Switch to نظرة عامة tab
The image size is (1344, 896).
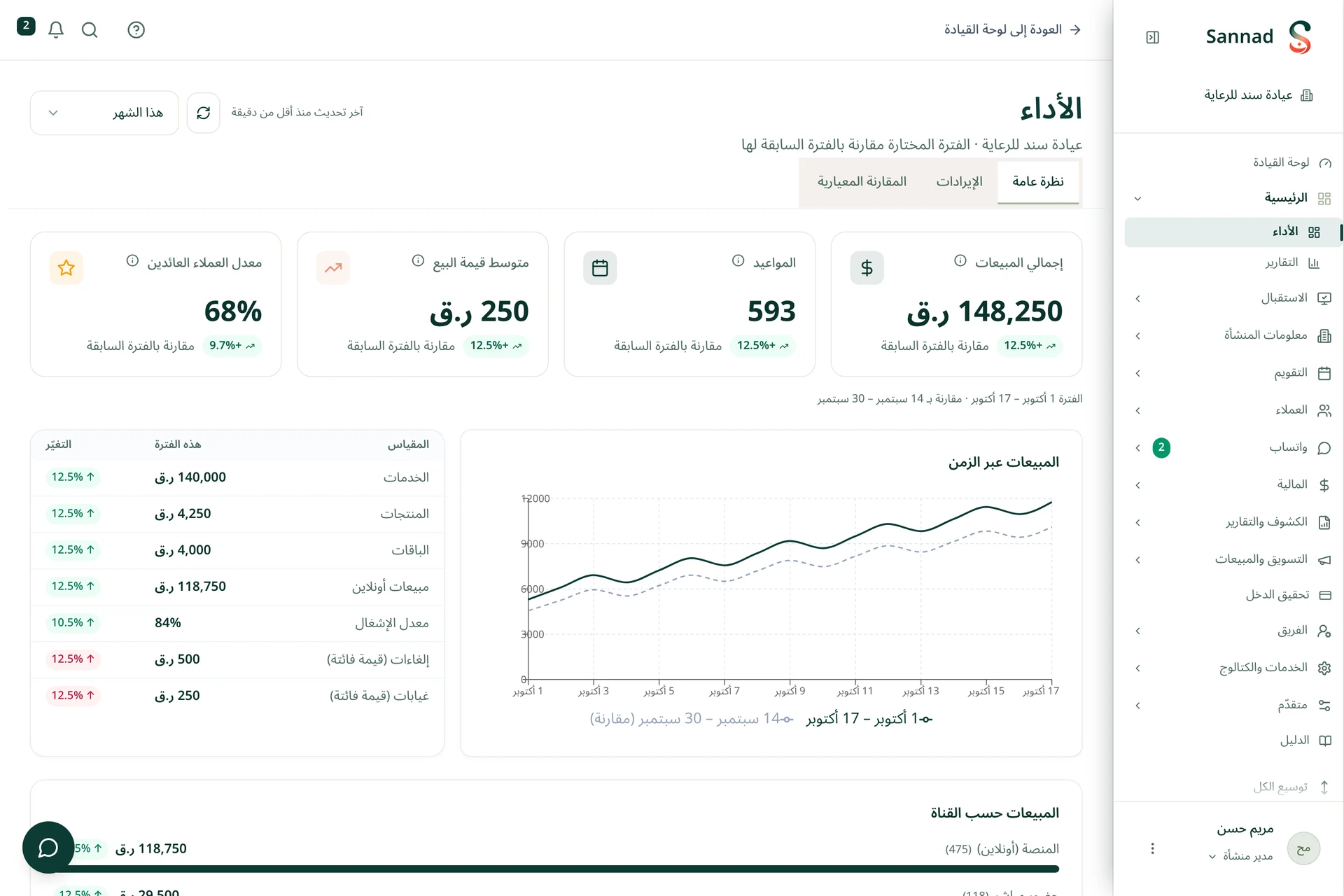click(x=1038, y=181)
